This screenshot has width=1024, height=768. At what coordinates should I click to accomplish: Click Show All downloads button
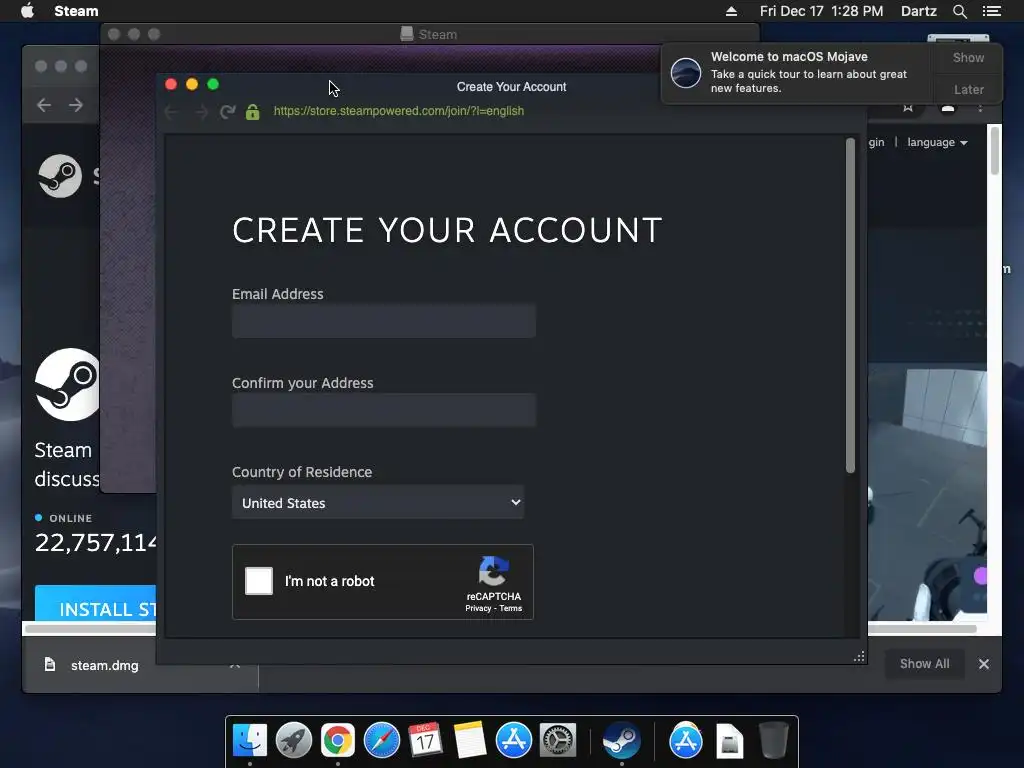tap(924, 664)
